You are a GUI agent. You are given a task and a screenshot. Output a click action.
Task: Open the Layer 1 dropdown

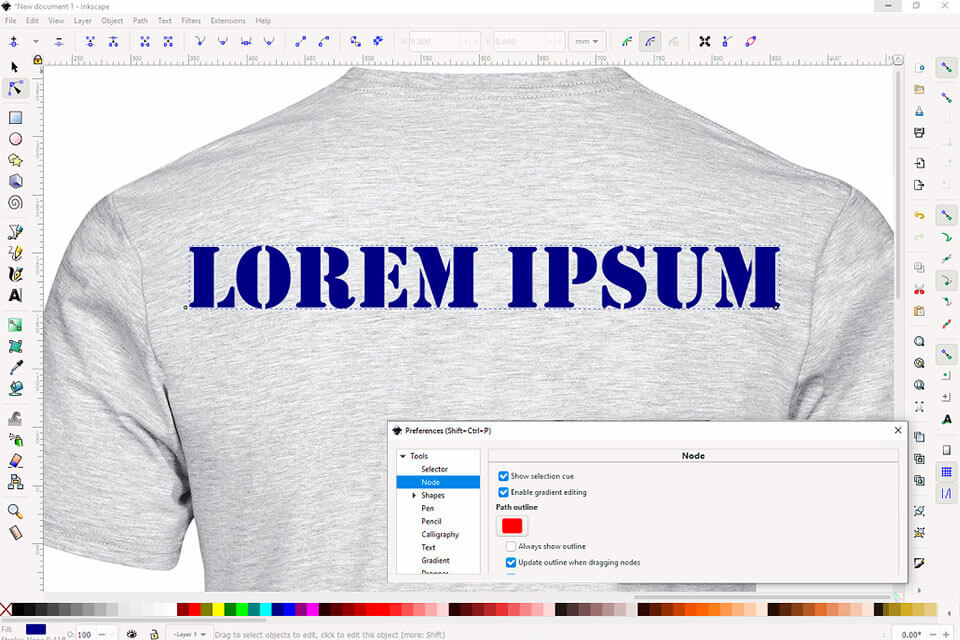189,634
